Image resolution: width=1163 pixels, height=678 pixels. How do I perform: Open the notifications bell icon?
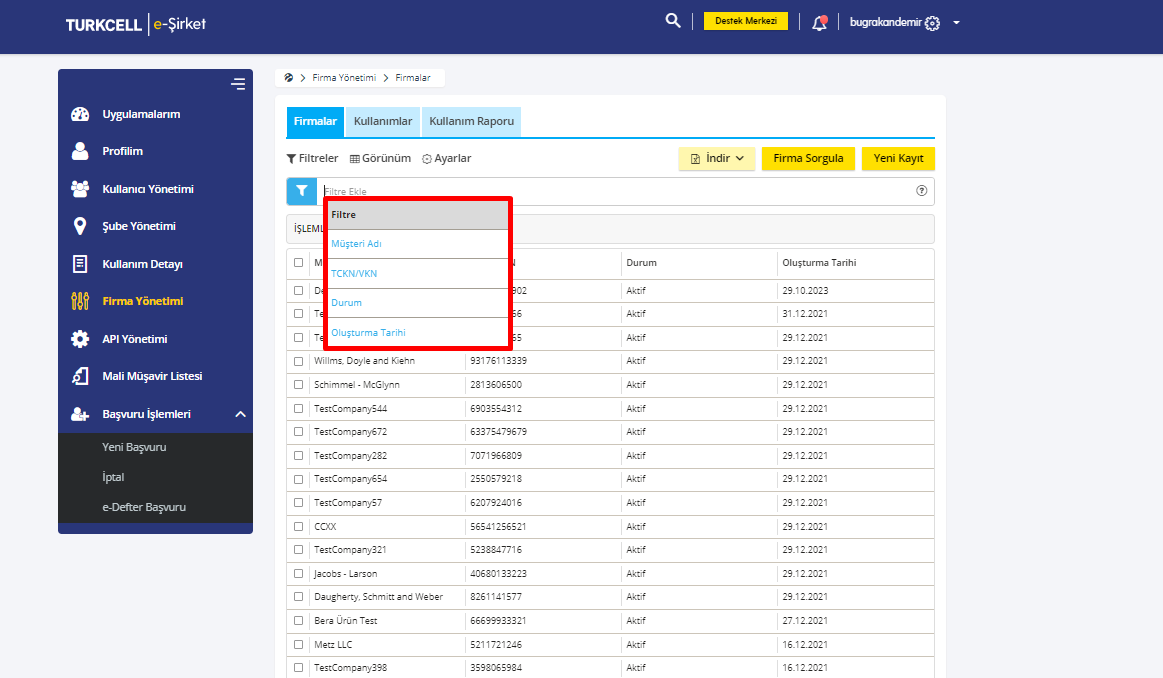(x=819, y=22)
